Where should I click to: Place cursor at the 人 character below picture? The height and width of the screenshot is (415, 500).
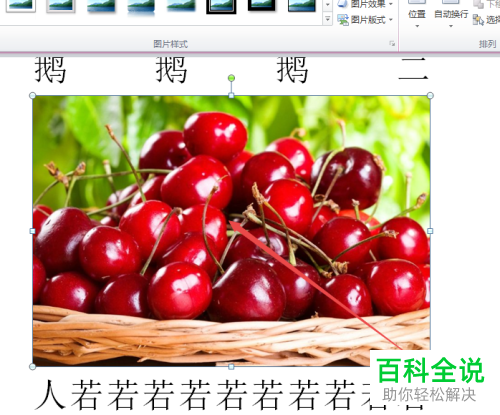pos(50,395)
